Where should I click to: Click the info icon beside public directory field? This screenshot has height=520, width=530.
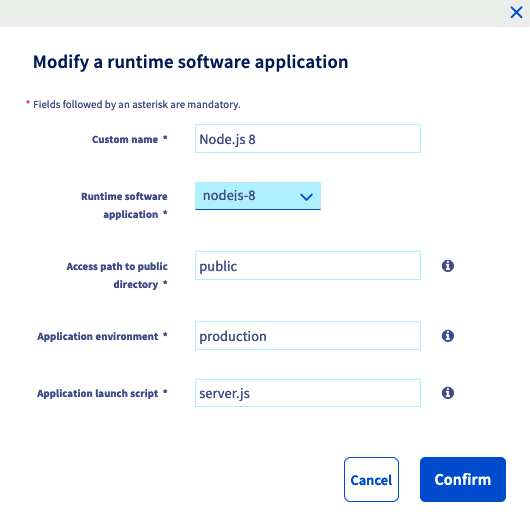click(x=448, y=266)
